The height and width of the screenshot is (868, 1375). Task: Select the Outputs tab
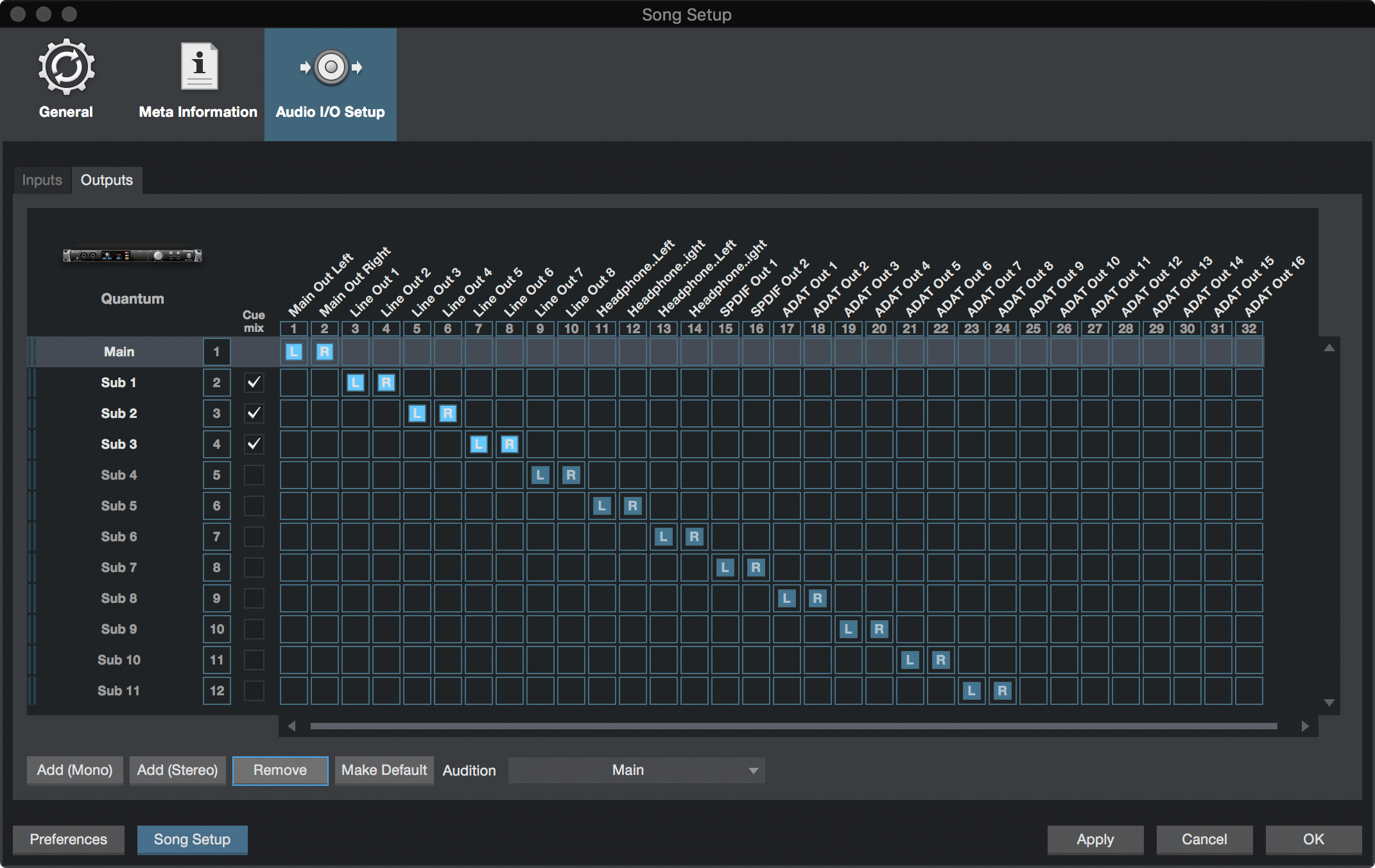[107, 180]
